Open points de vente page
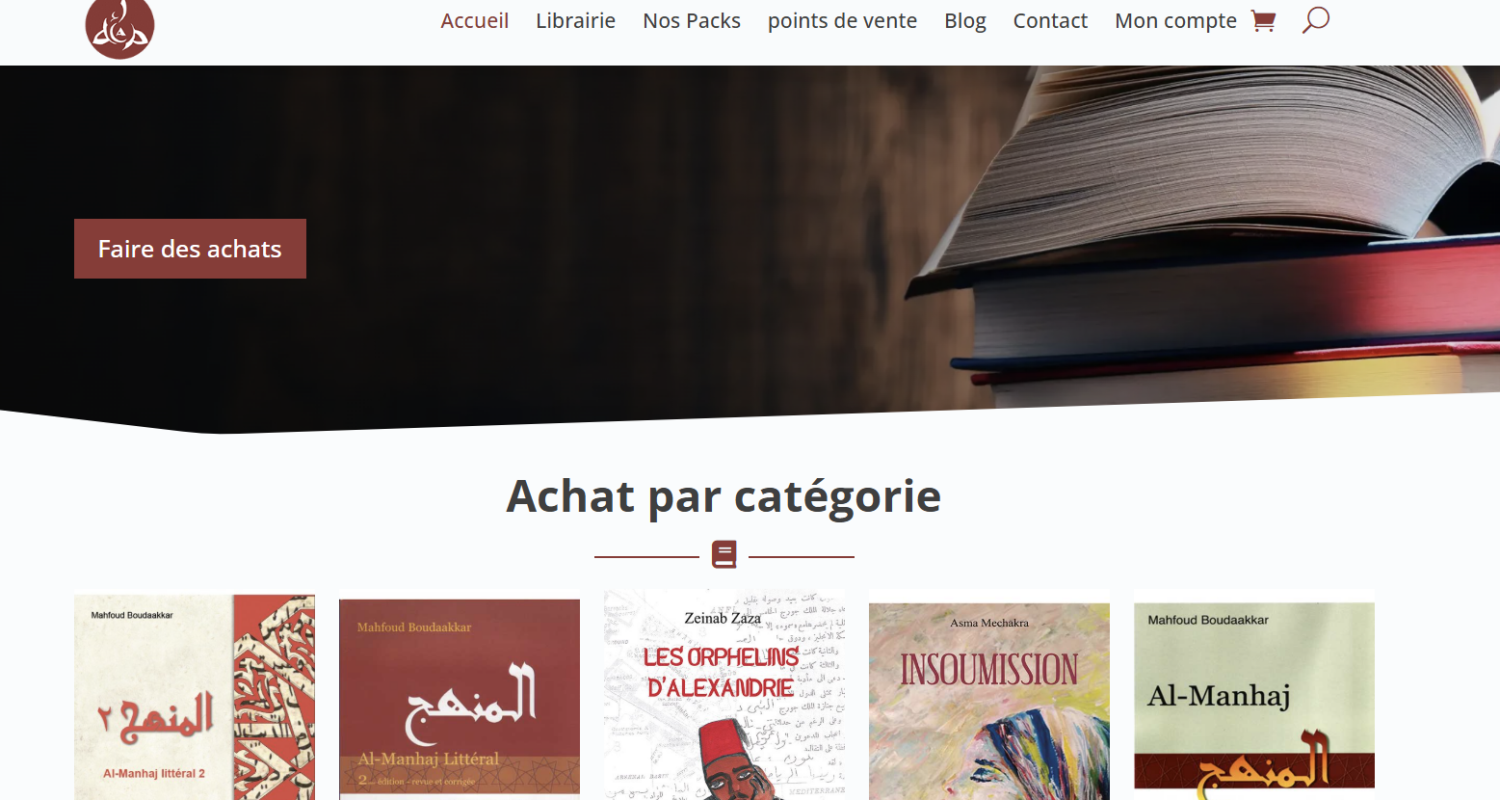The height and width of the screenshot is (800, 1500). click(842, 21)
